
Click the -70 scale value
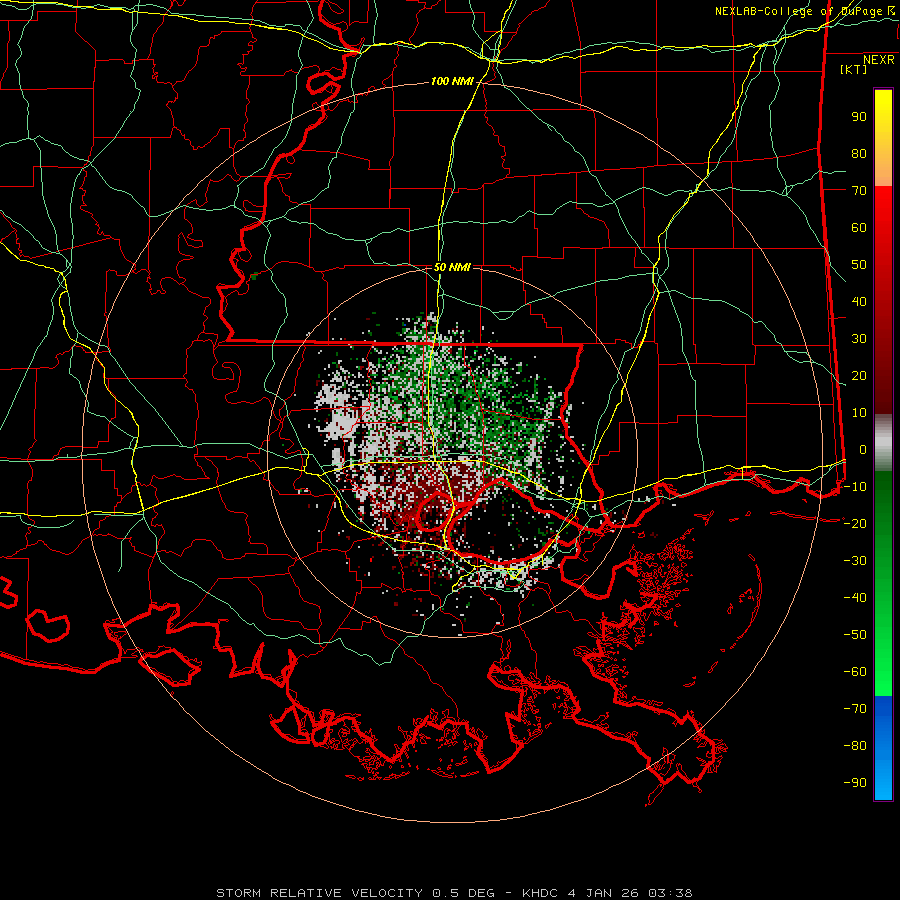(x=855, y=708)
